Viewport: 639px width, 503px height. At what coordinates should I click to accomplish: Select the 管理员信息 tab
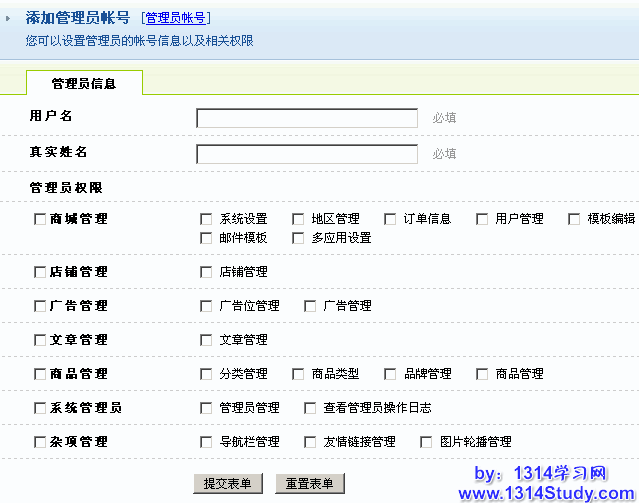click(84, 83)
